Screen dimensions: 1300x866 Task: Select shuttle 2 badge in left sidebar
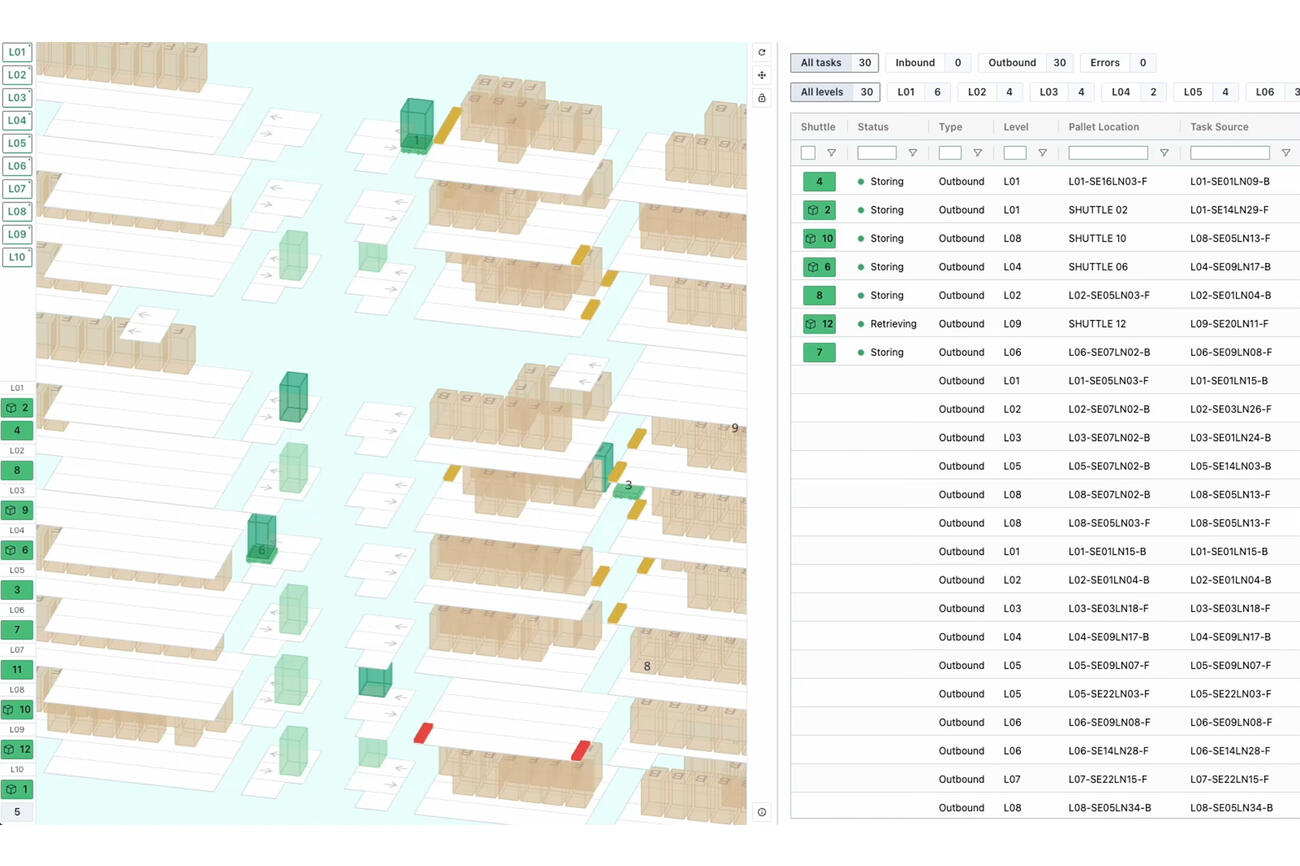coord(17,408)
